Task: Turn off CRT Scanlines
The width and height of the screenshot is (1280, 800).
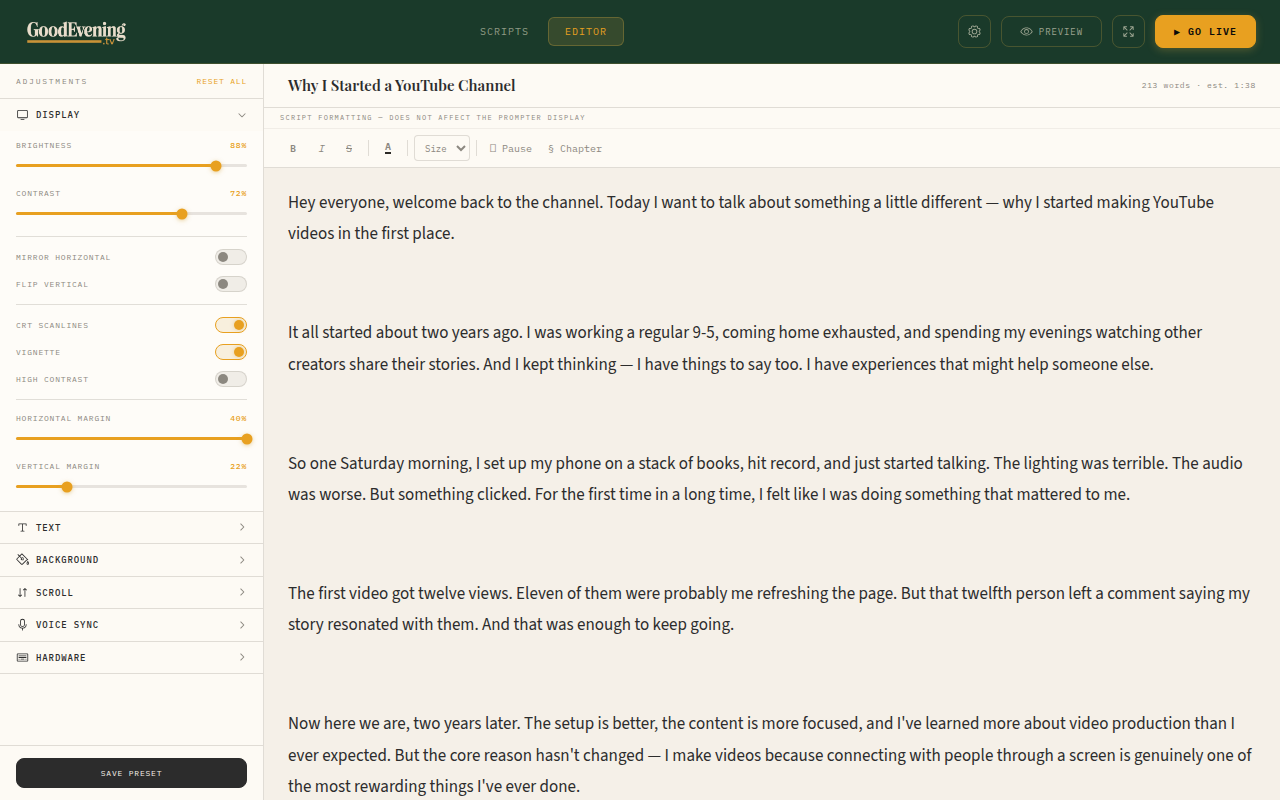Action: point(230,324)
